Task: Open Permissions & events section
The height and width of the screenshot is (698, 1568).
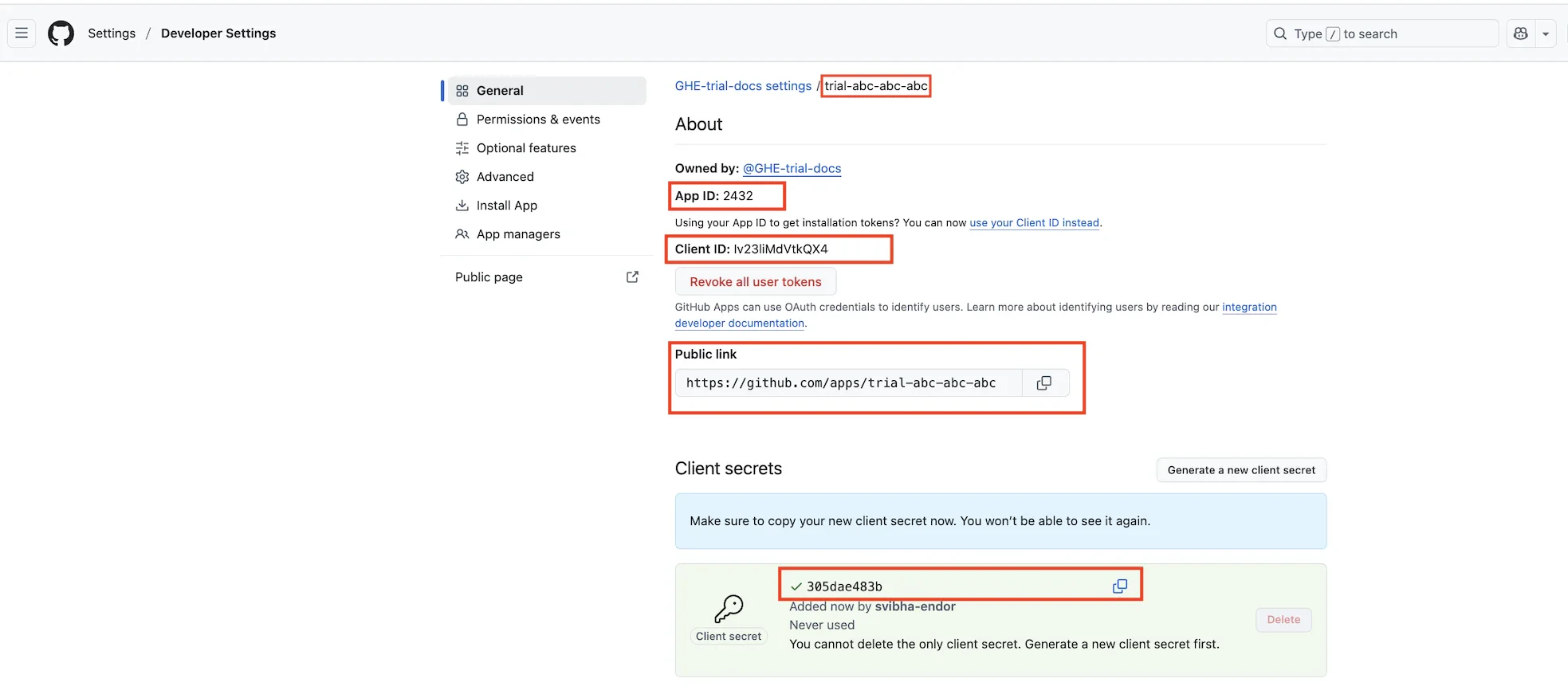Action: point(547,120)
